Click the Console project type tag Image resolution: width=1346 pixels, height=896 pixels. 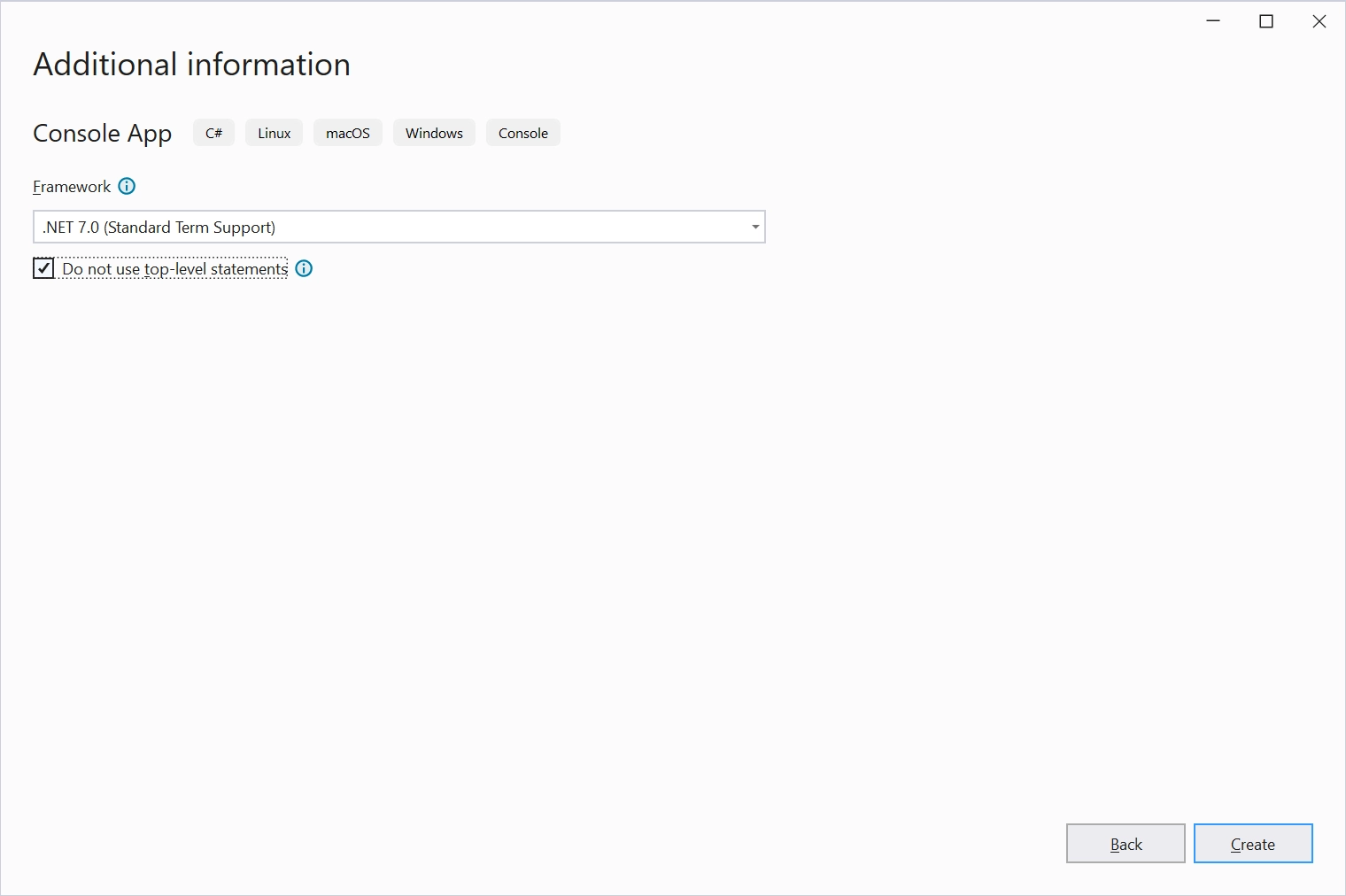tap(523, 133)
